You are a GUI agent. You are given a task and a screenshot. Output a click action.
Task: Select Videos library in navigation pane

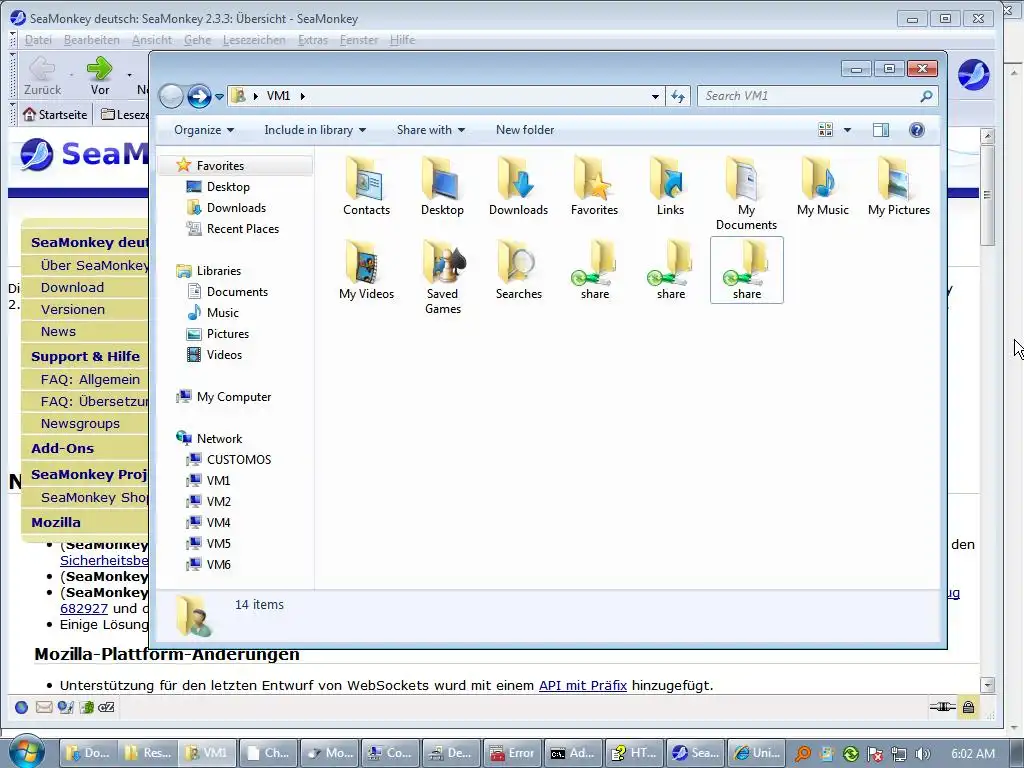pos(224,355)
